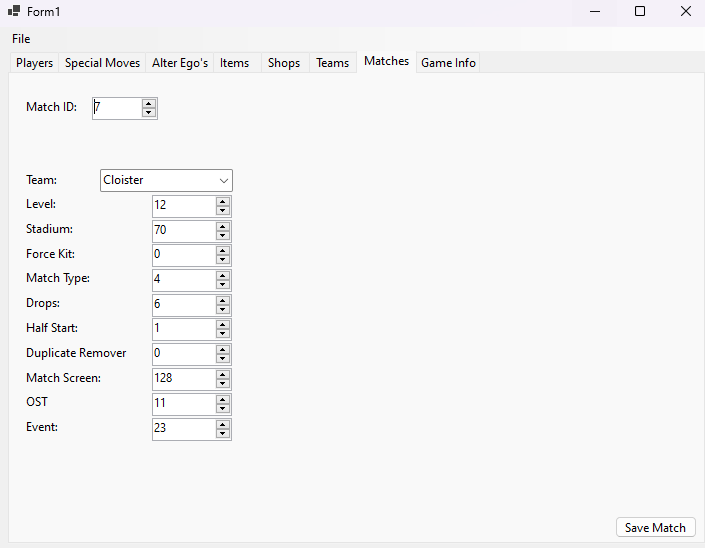Increase the Match Screen value
The image size is (705, 548).
click(223, 374)
